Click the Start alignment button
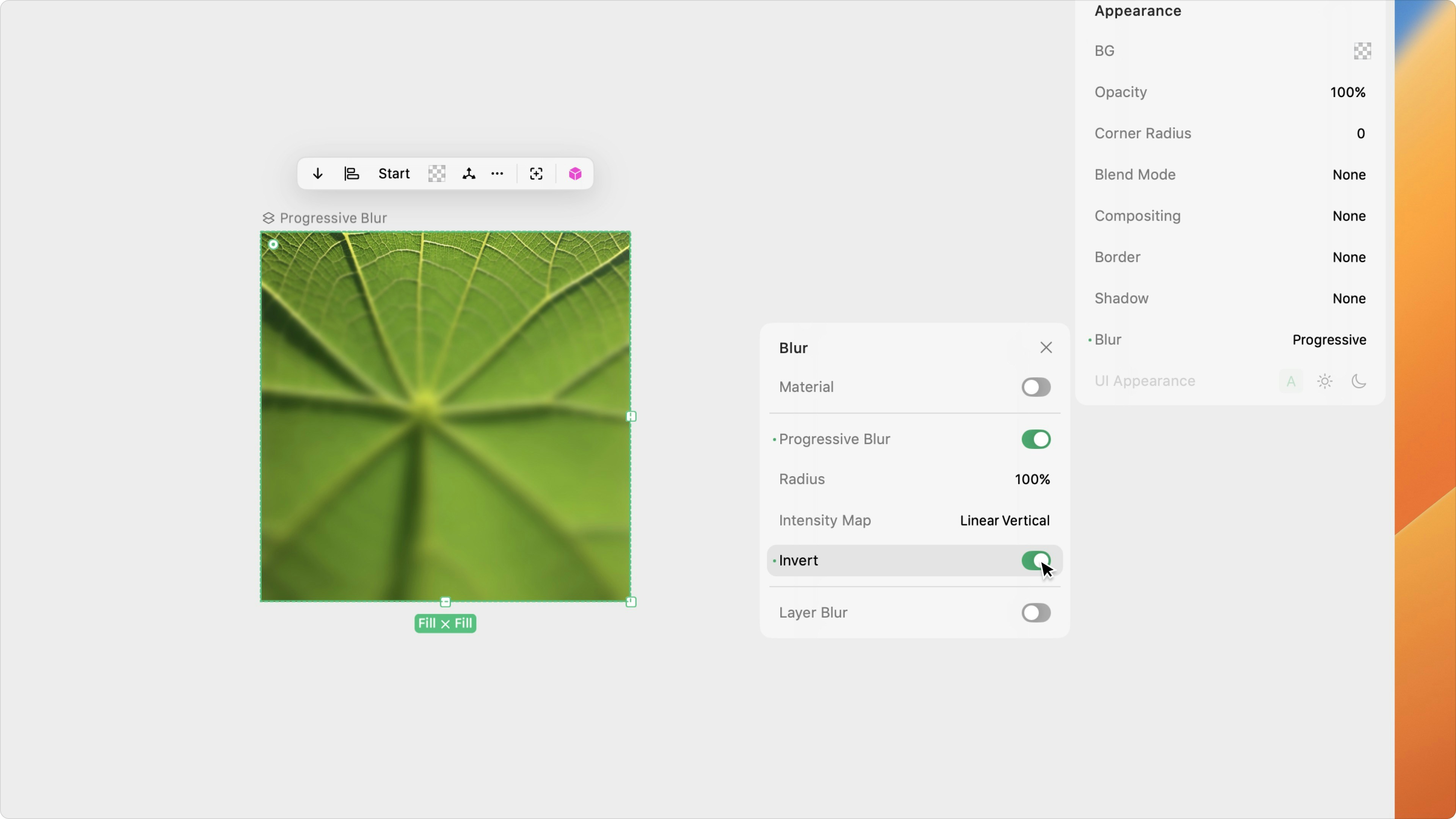The height and width of the screenshot is (819, 1456). pyautogui.click(x=394, y=174)
